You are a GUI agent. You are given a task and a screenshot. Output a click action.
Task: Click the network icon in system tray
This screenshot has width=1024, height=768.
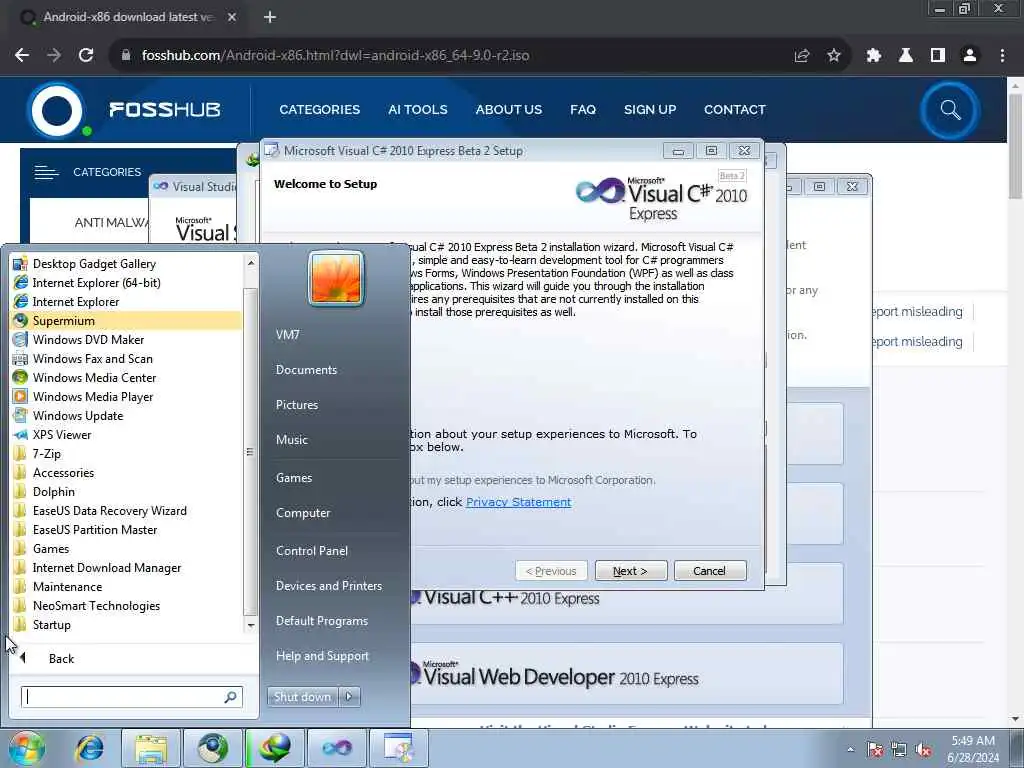click(899, 750)
